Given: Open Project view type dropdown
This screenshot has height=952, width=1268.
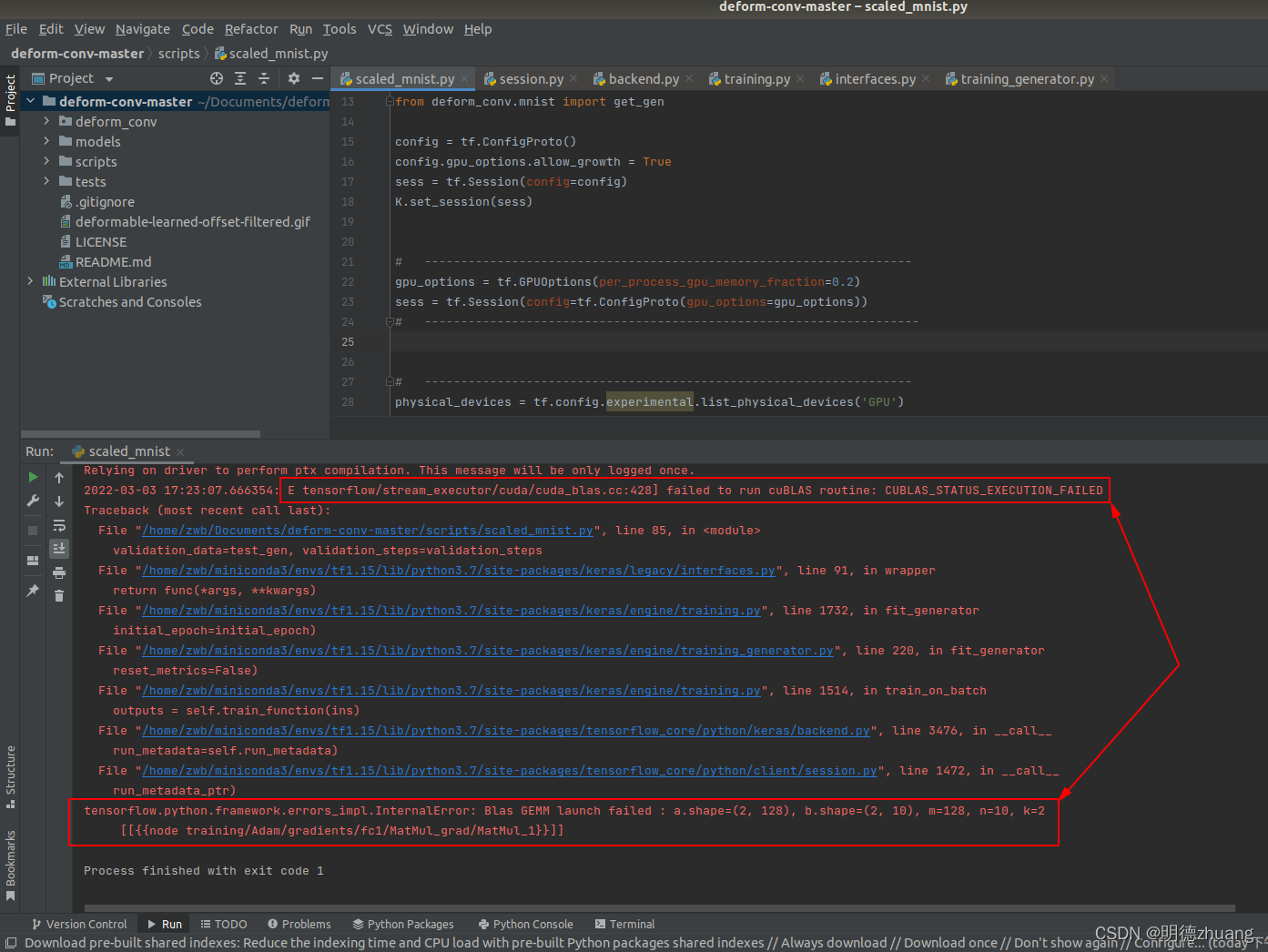Looking at the screenshot, I should click(109, 79).
